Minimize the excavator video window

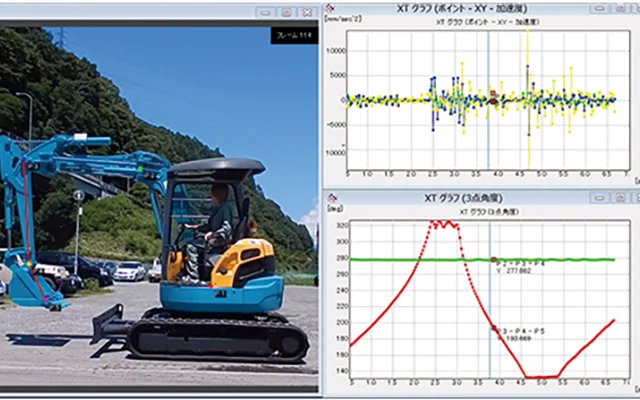click(264, 12)
